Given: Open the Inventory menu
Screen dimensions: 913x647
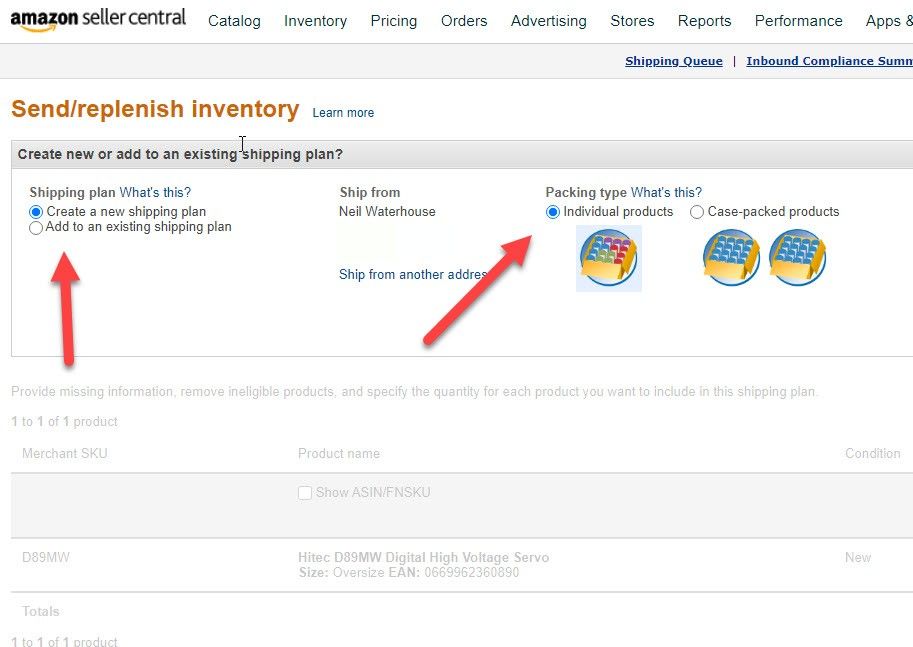Looking at the screenshot, I should pyautogui.click(x=316, y=21).
